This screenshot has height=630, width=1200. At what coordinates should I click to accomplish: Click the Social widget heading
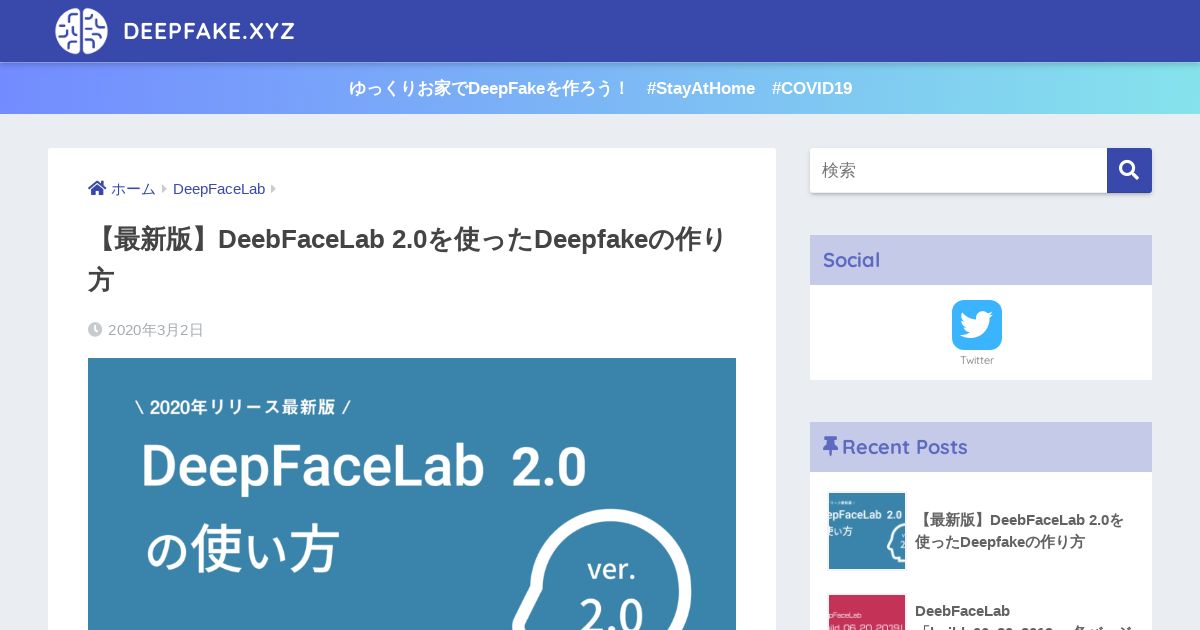click(x=981, y=260)
